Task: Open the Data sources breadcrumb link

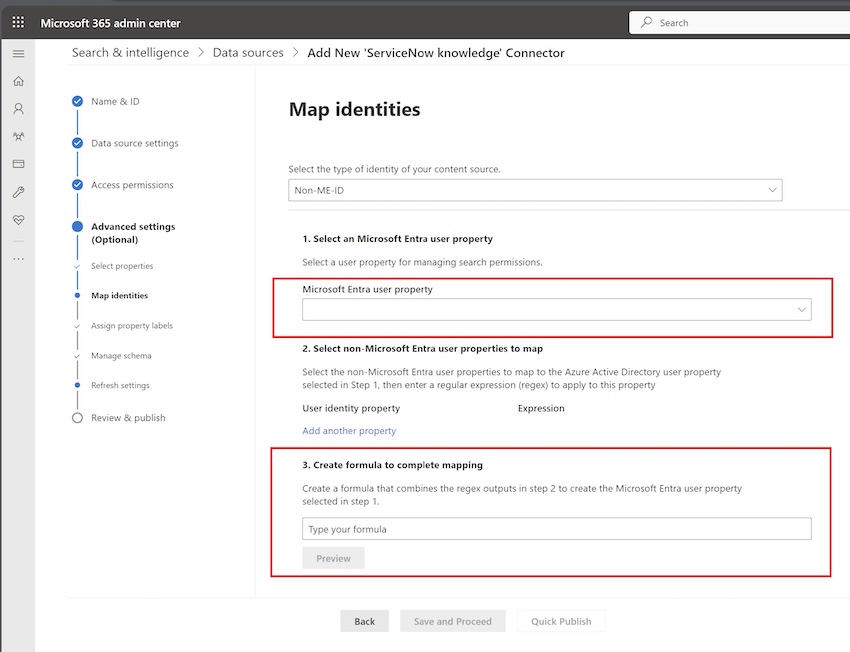Action: (x=247, y=52)
